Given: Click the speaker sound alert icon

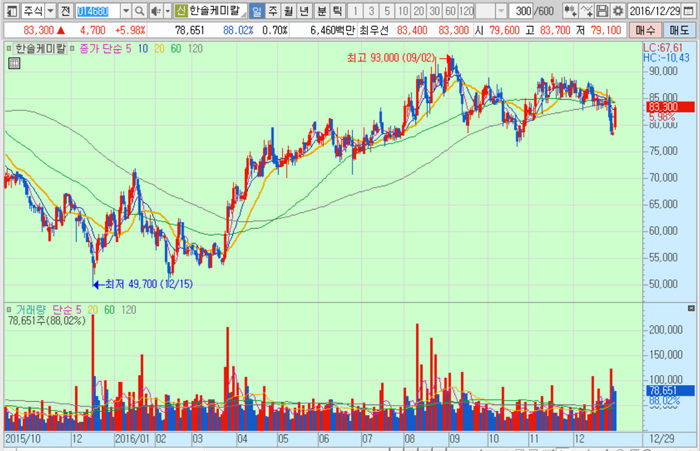Looking at the screenshot, I should (155, 10).
